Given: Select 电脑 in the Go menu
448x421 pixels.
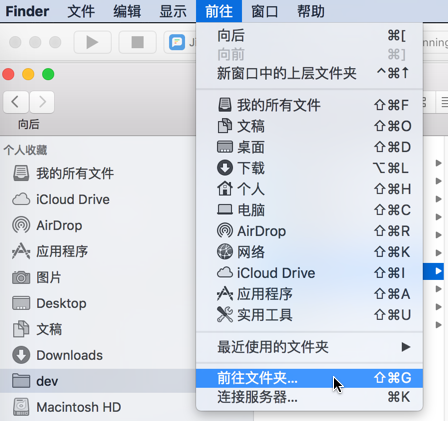Looking at the screenshot, I should (309, 210).
